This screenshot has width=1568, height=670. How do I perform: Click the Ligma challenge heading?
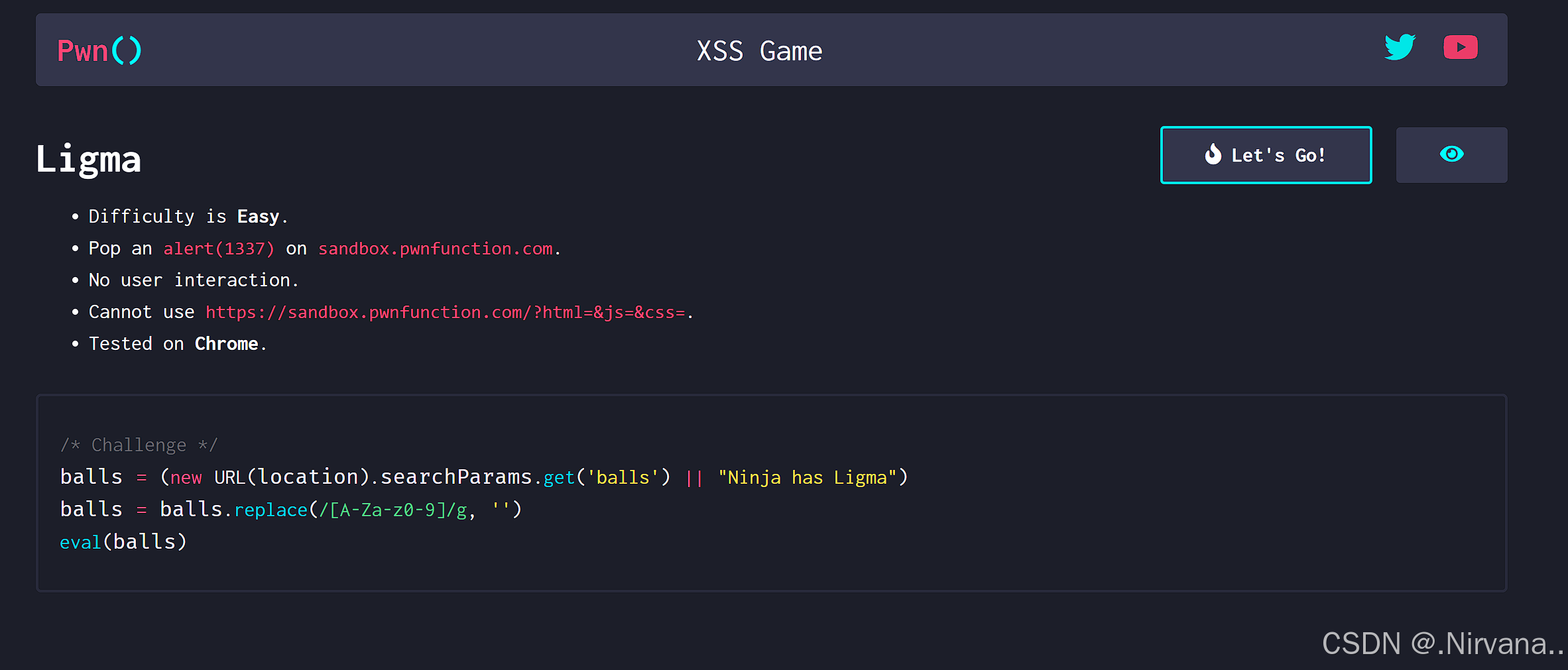pos(88,160)
